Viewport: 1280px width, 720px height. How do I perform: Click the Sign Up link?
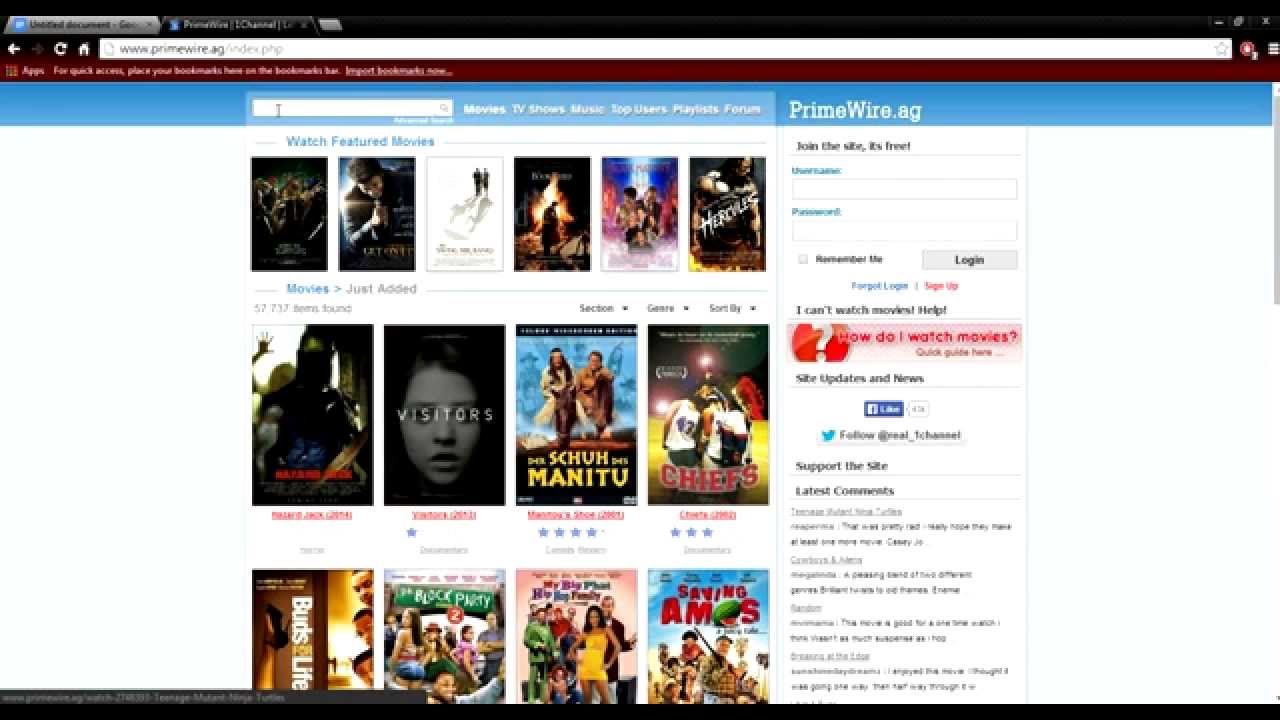941,286
